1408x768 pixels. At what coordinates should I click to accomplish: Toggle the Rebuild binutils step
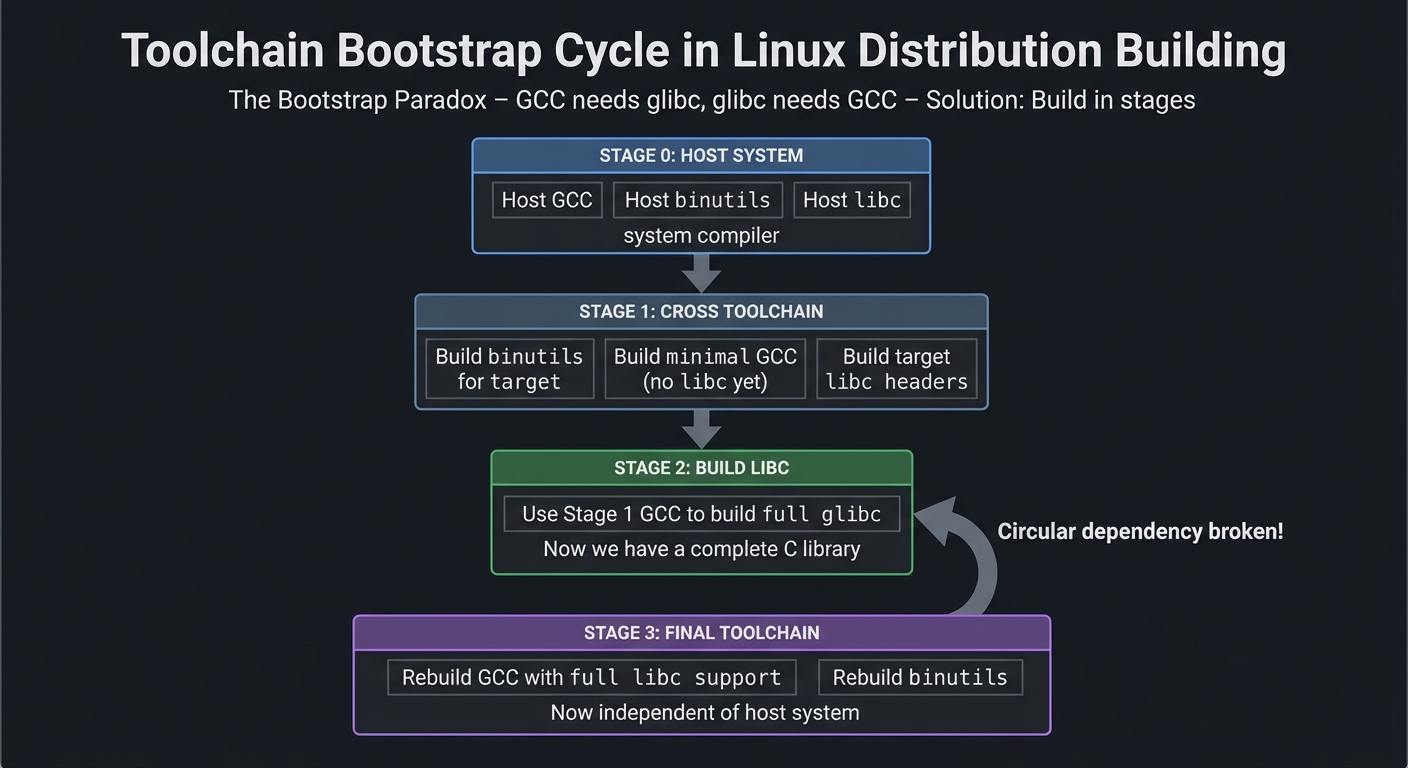tap(920, 677)
